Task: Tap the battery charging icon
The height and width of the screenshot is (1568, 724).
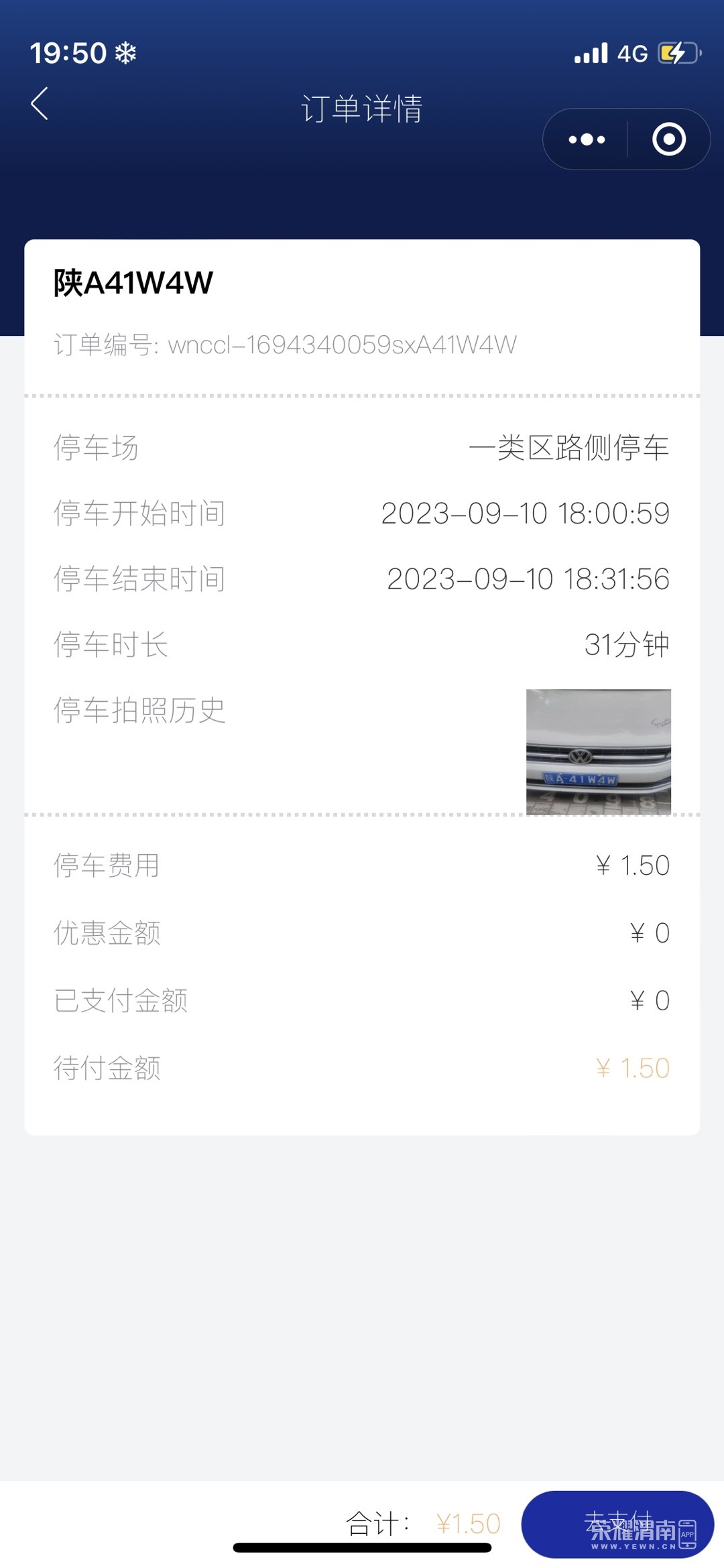Action: pos(680,53)
